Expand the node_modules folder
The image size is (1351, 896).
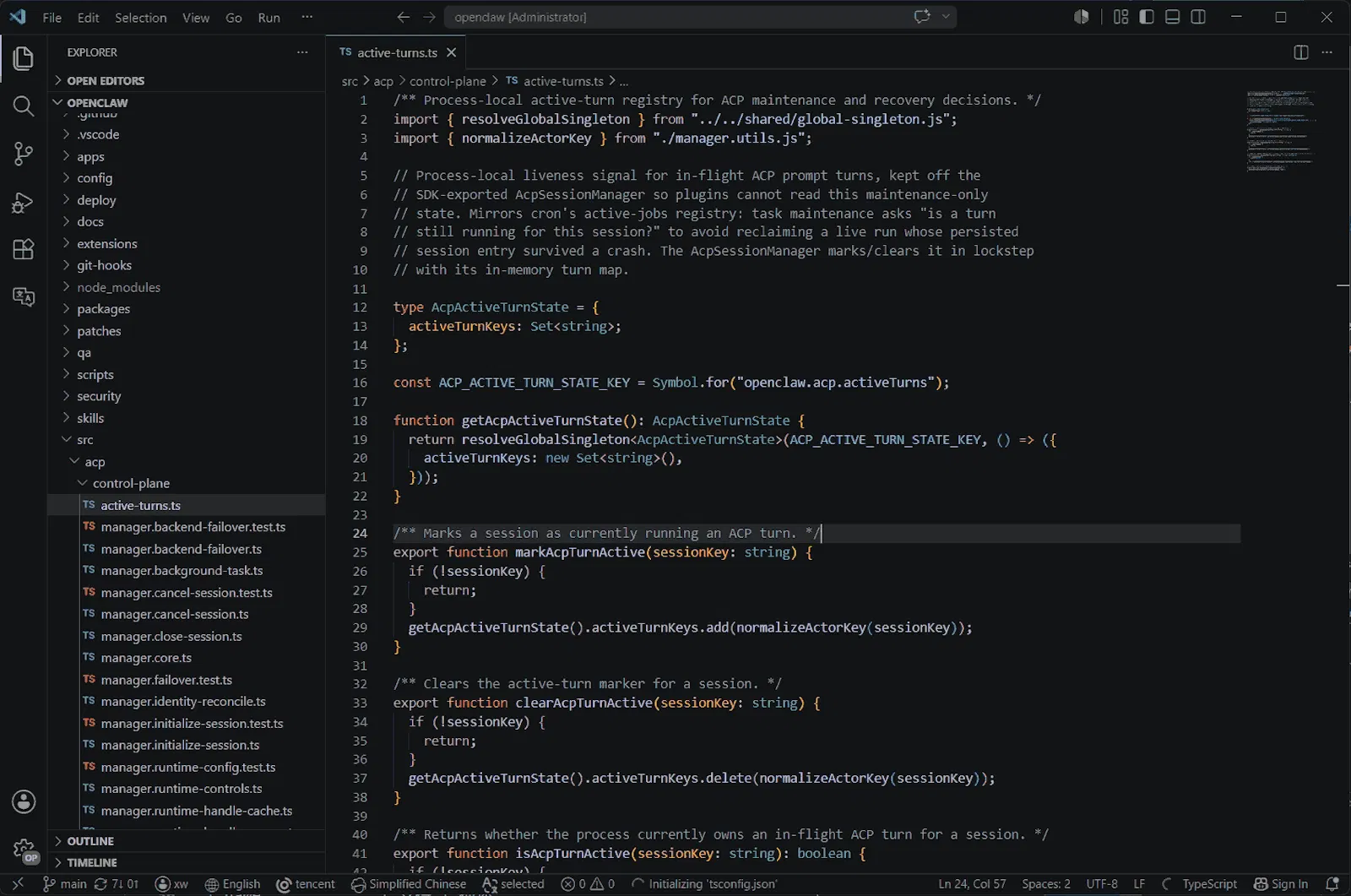[x=187, y=287]
